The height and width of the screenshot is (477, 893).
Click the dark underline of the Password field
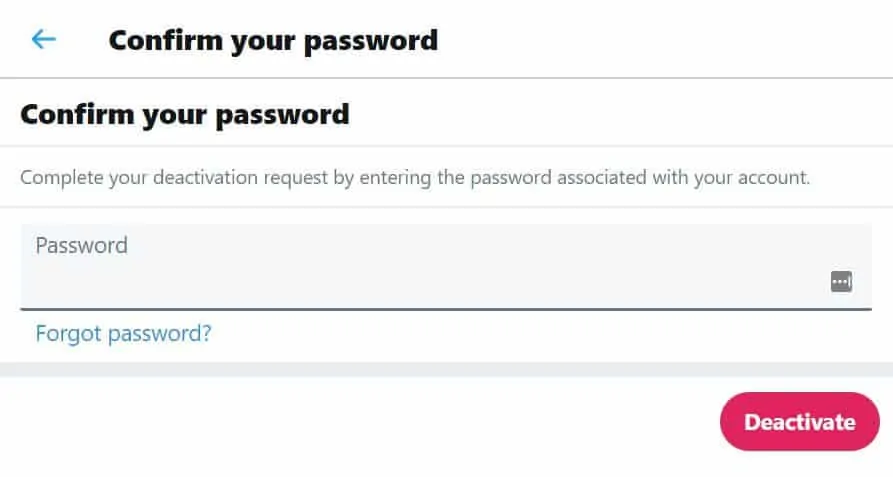446,309
